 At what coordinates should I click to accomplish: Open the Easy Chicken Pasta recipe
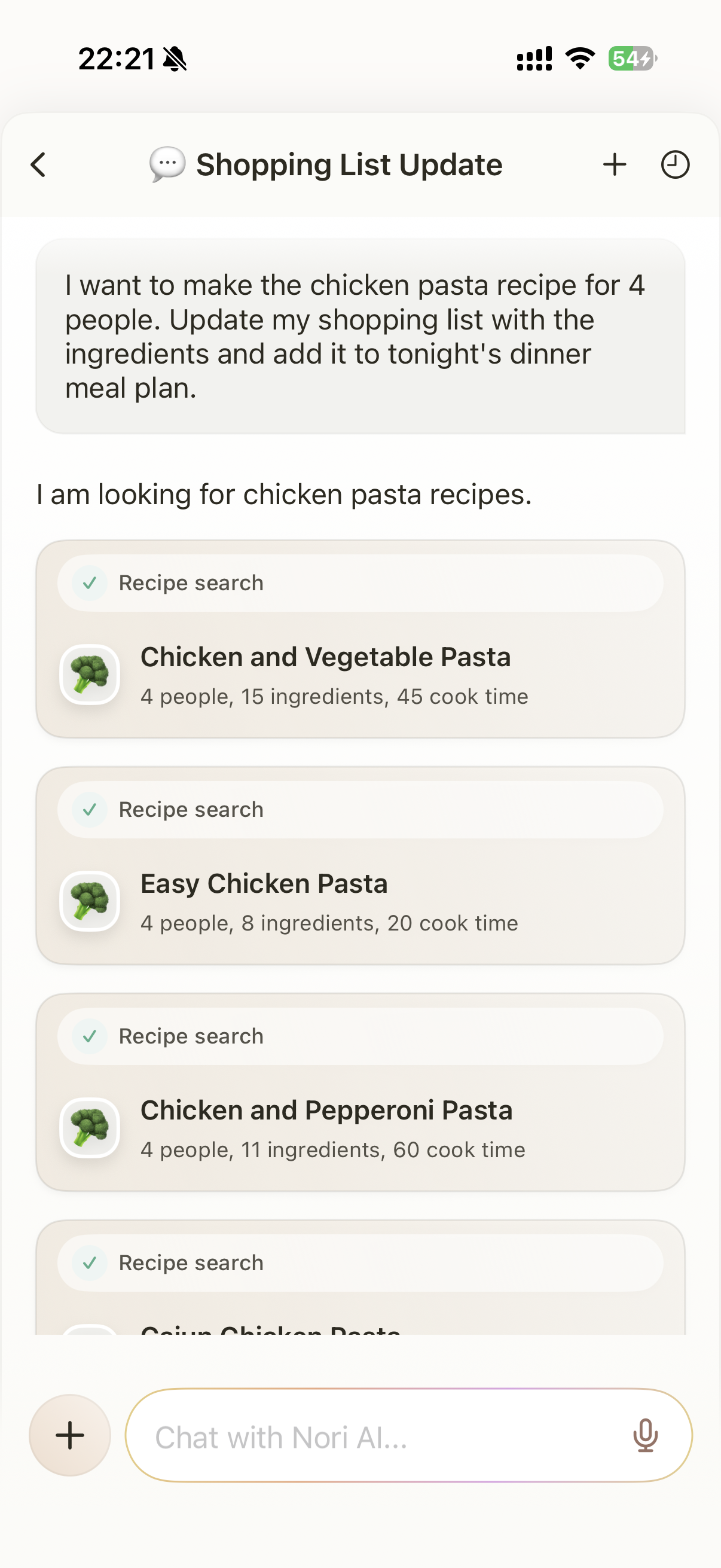(264, 884)
